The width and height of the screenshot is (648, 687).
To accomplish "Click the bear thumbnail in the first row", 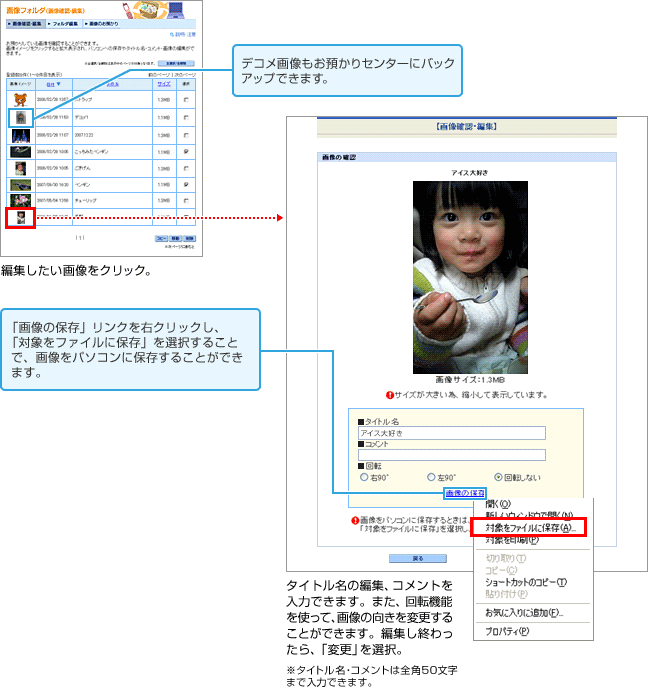I will click(x=21, y=99).
